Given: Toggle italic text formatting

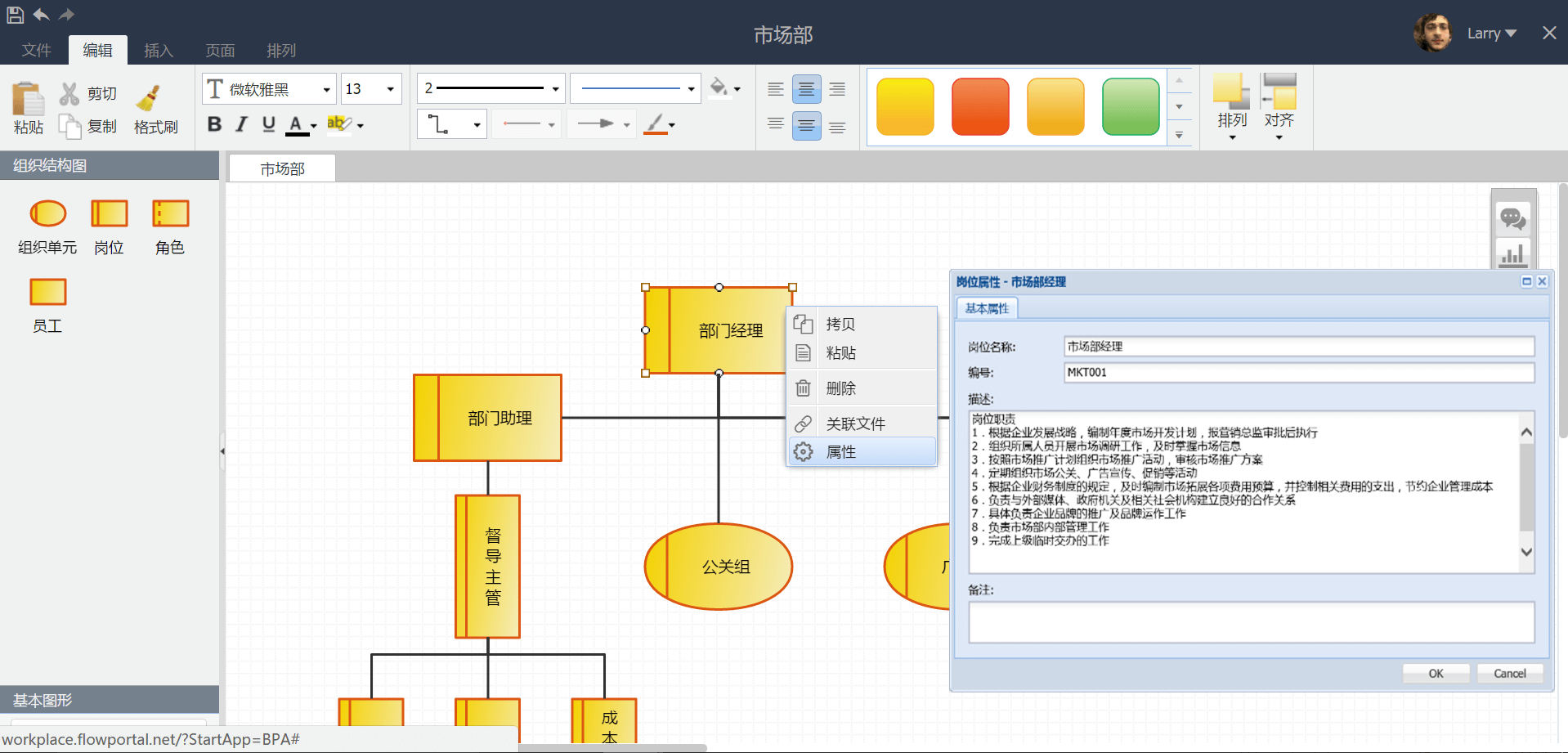Looking at the screenshot, I should pos(241,124).
